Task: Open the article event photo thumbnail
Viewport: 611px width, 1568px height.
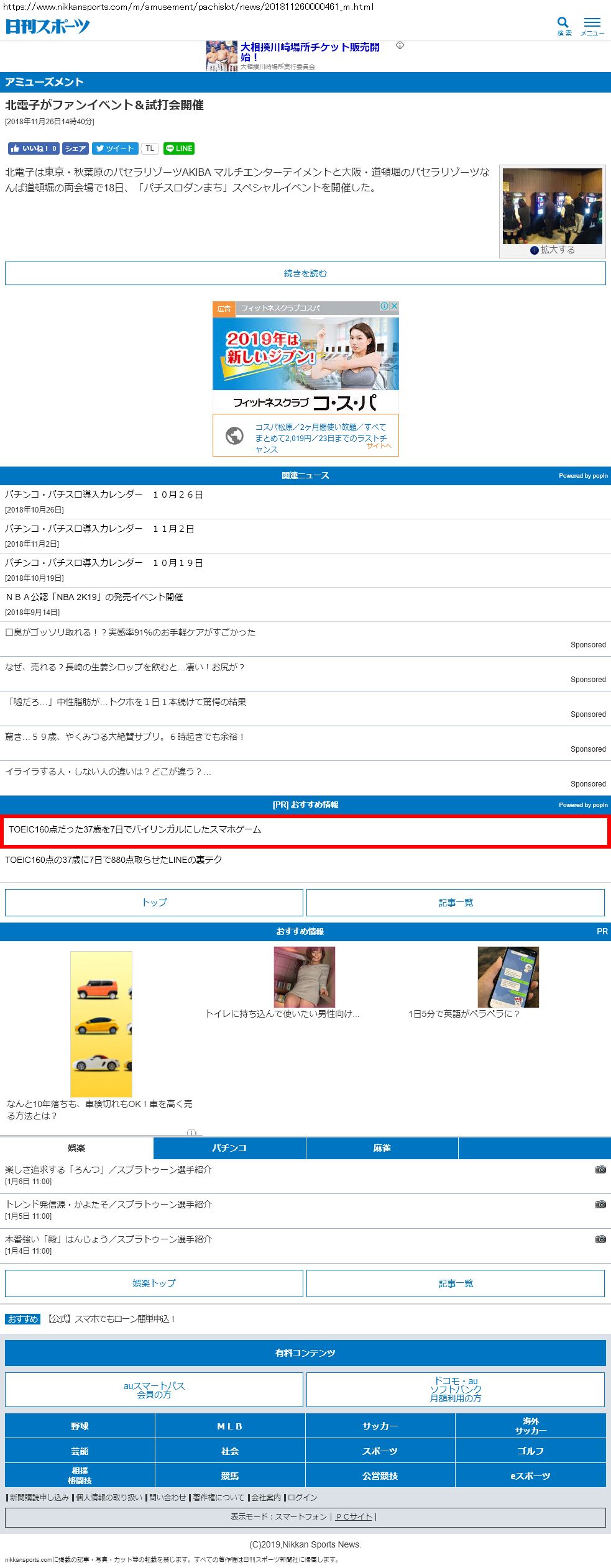Action: point(553,206)
